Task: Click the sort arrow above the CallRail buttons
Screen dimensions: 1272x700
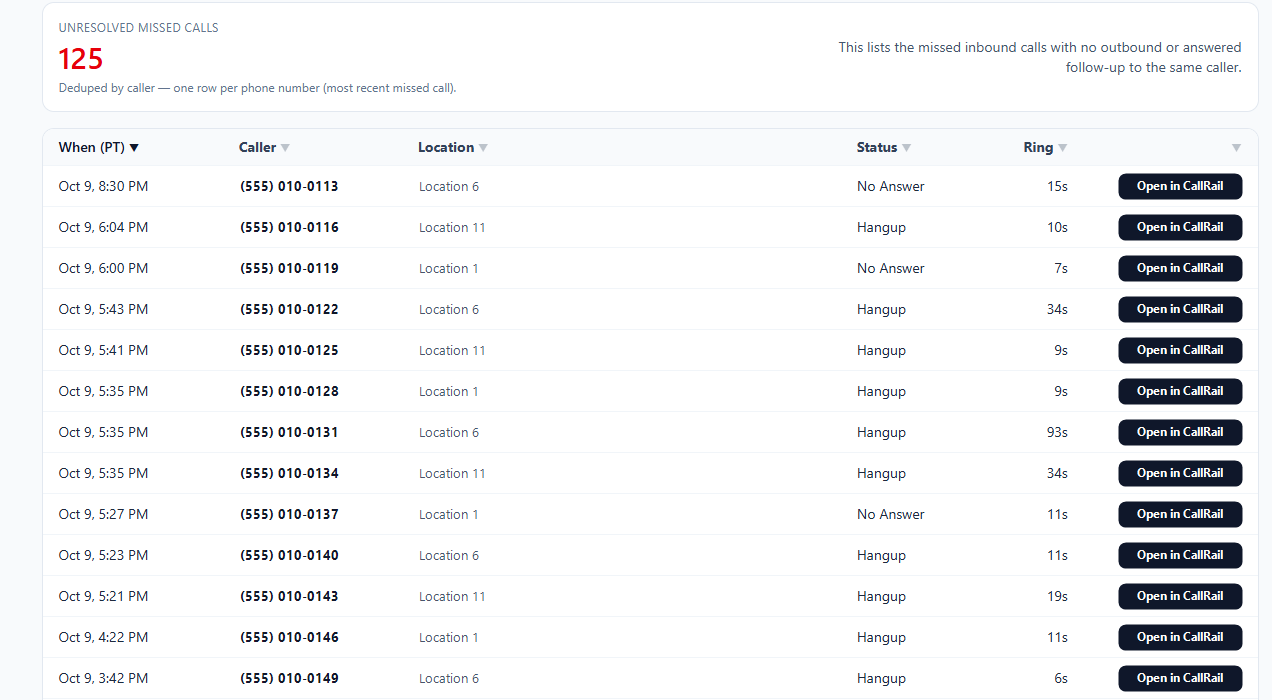Action: click(x=1236, y=148)
